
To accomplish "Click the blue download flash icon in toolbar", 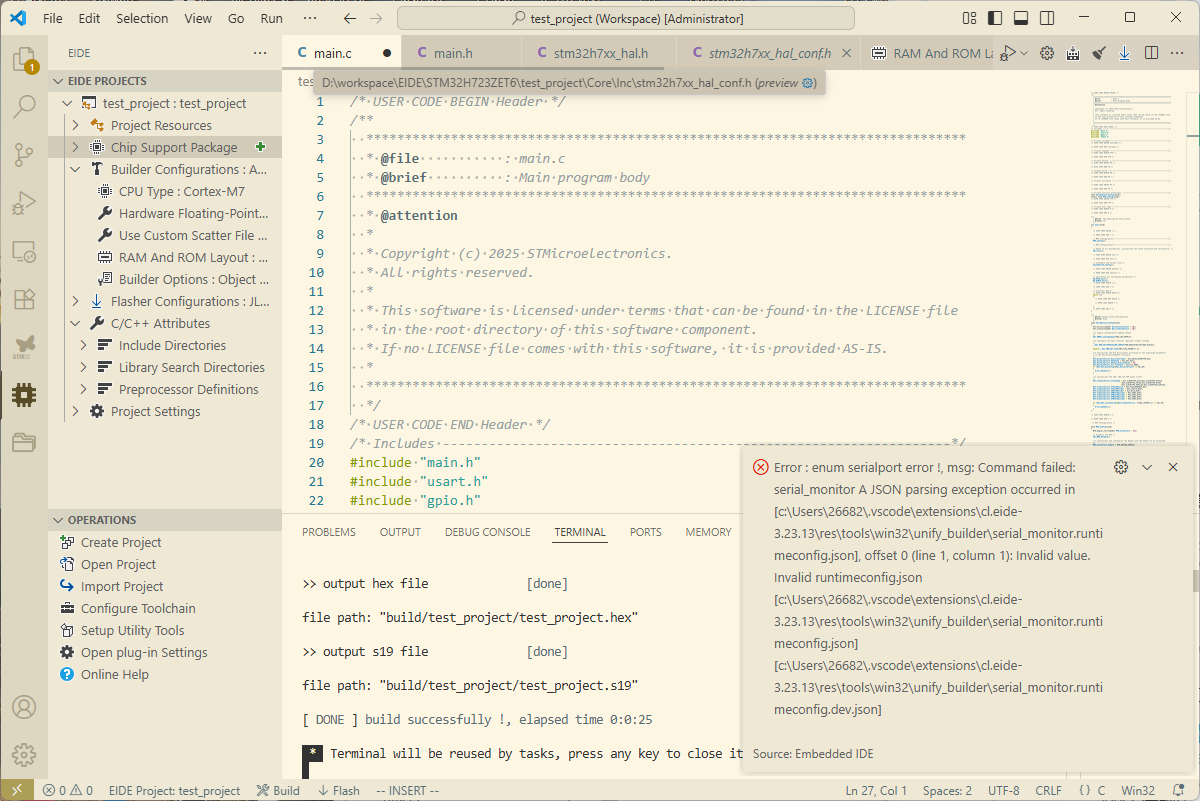I will [1125, 53].
